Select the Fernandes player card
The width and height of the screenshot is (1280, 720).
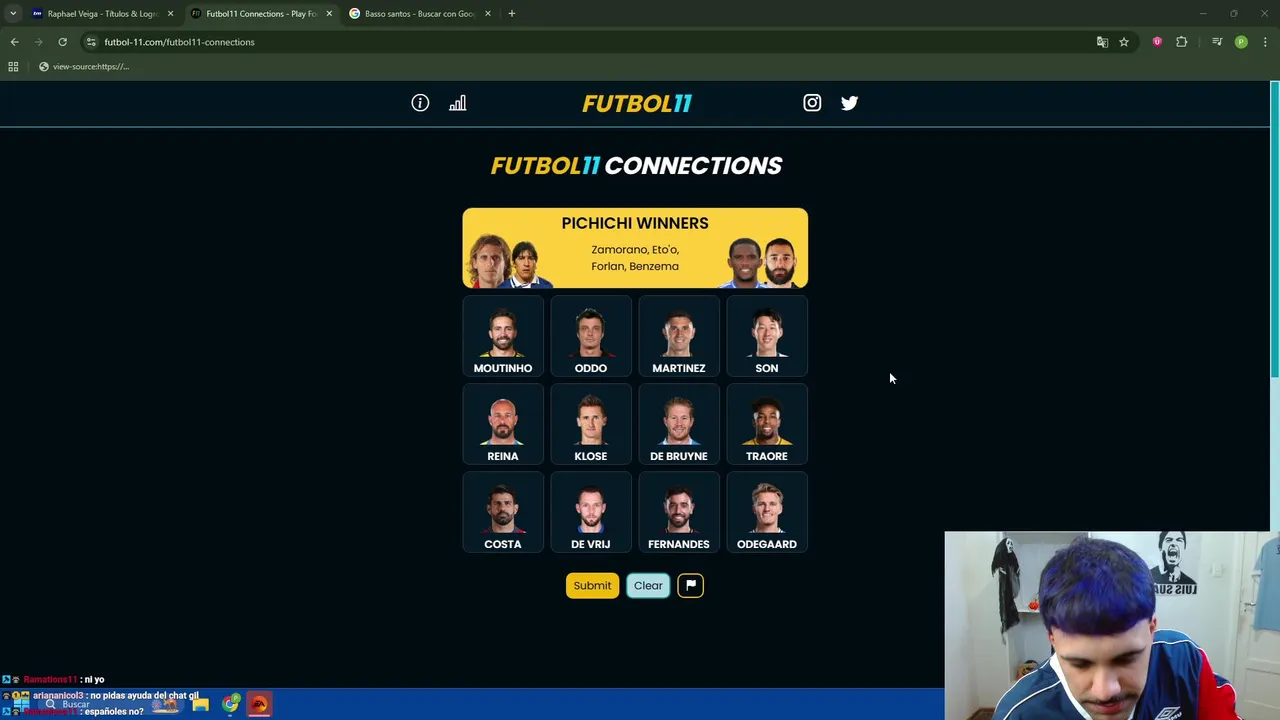679,512
